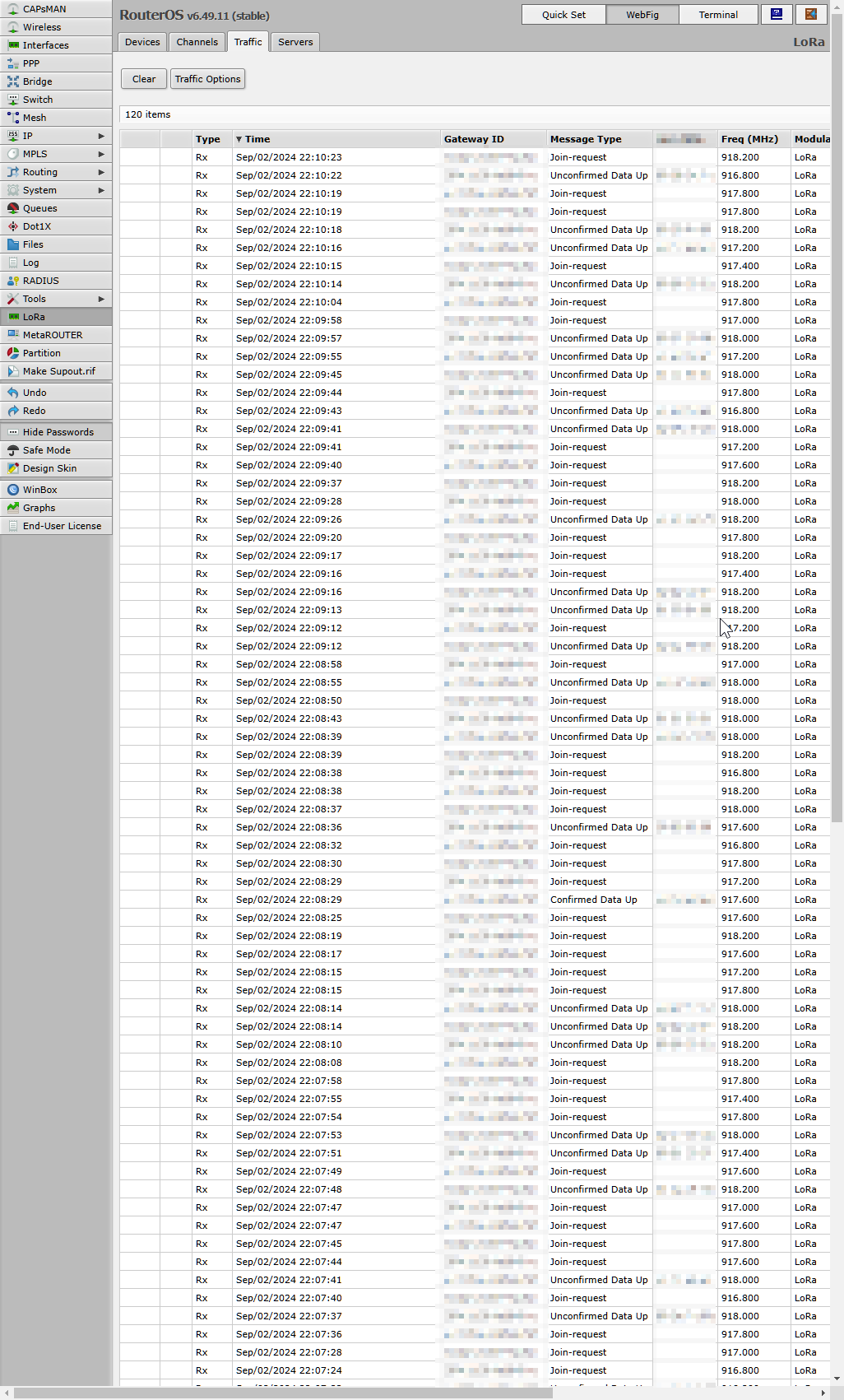Click the Undo arrow icon

(x=13, y=393)
